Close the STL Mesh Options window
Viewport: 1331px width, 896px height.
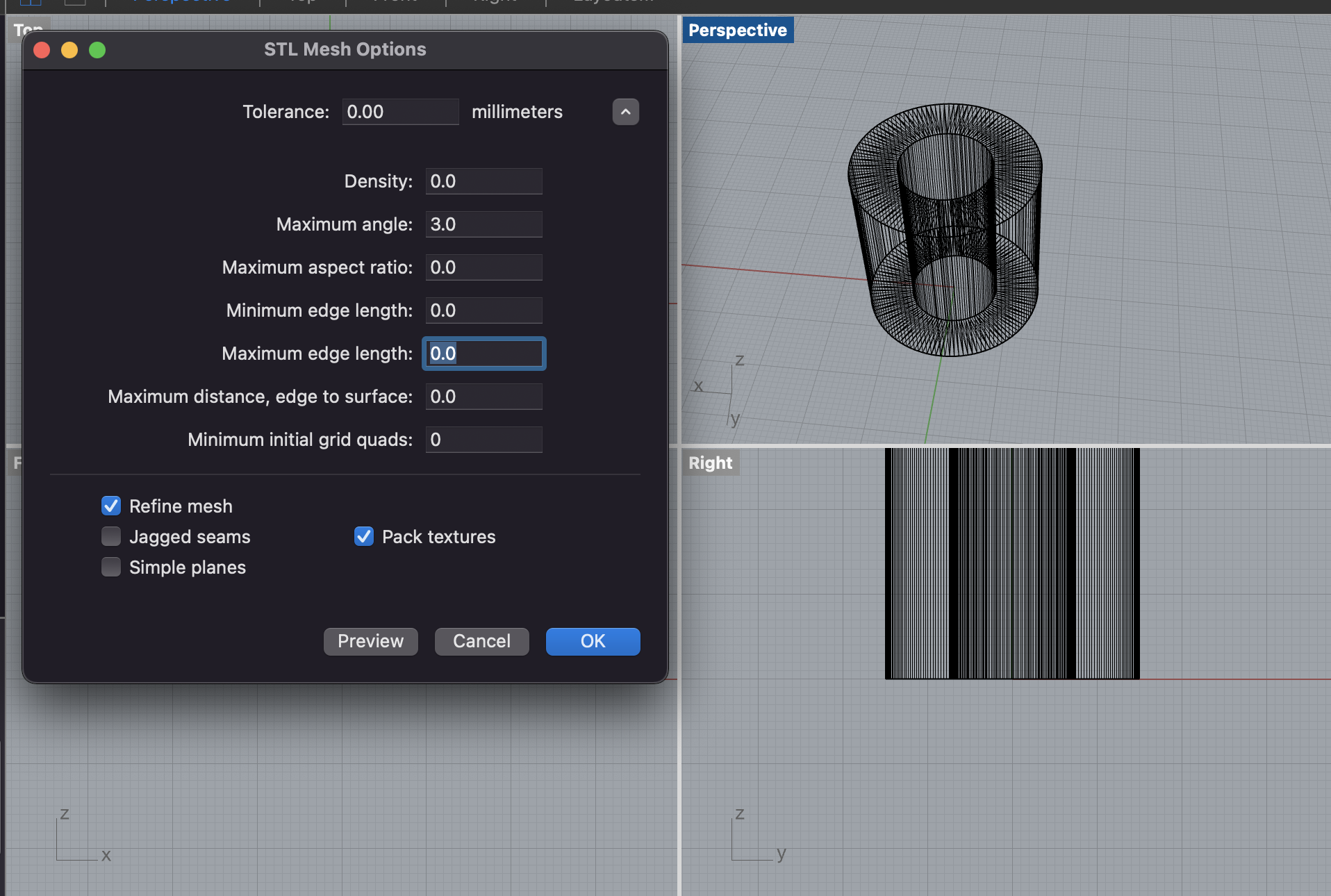click(42, 50)
